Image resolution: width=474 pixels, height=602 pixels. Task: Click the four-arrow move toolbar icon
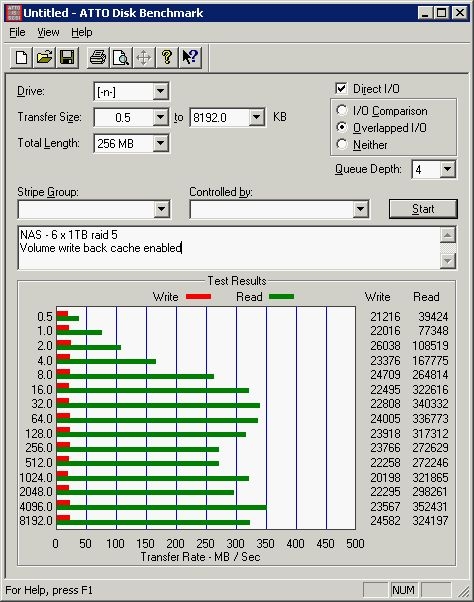point(144,58)
